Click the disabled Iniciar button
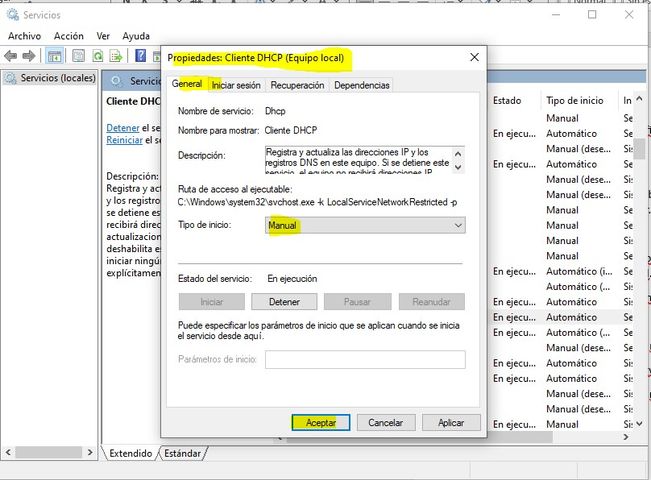The width and height of the screenshot is (651, 480). (x=212, y=302)
